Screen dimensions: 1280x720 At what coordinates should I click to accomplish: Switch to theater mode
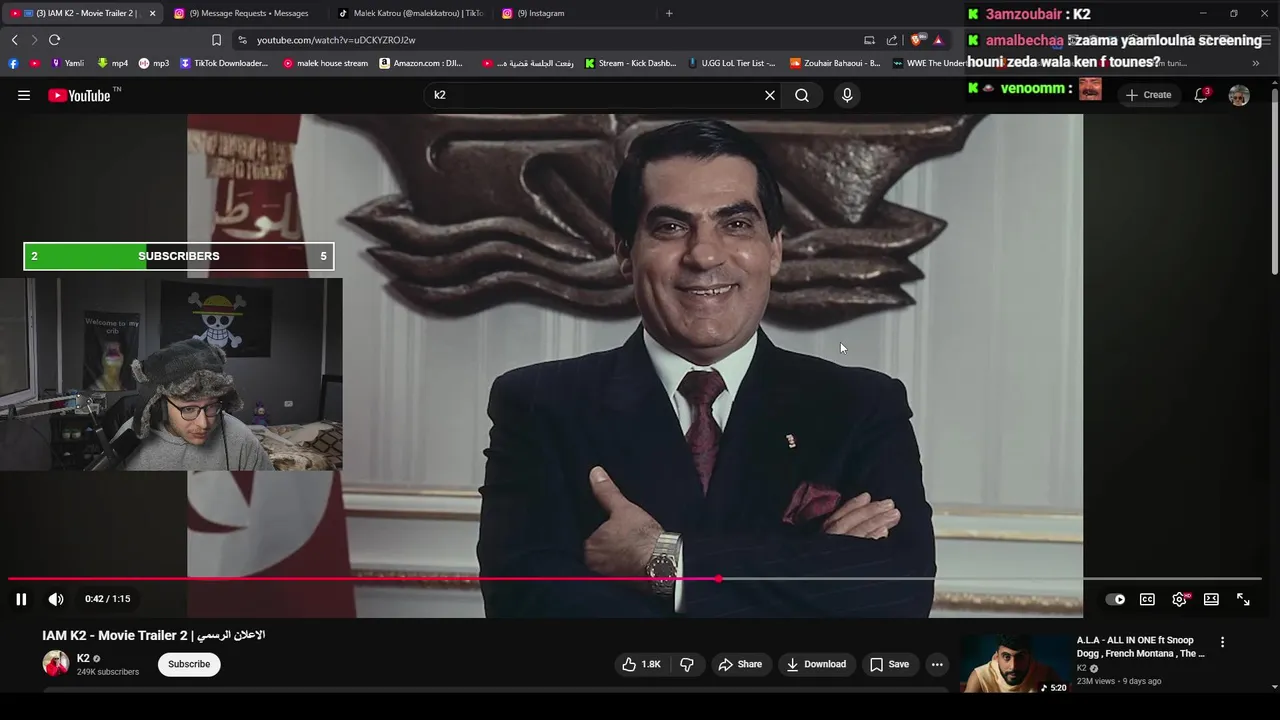tap(1211, 599)
